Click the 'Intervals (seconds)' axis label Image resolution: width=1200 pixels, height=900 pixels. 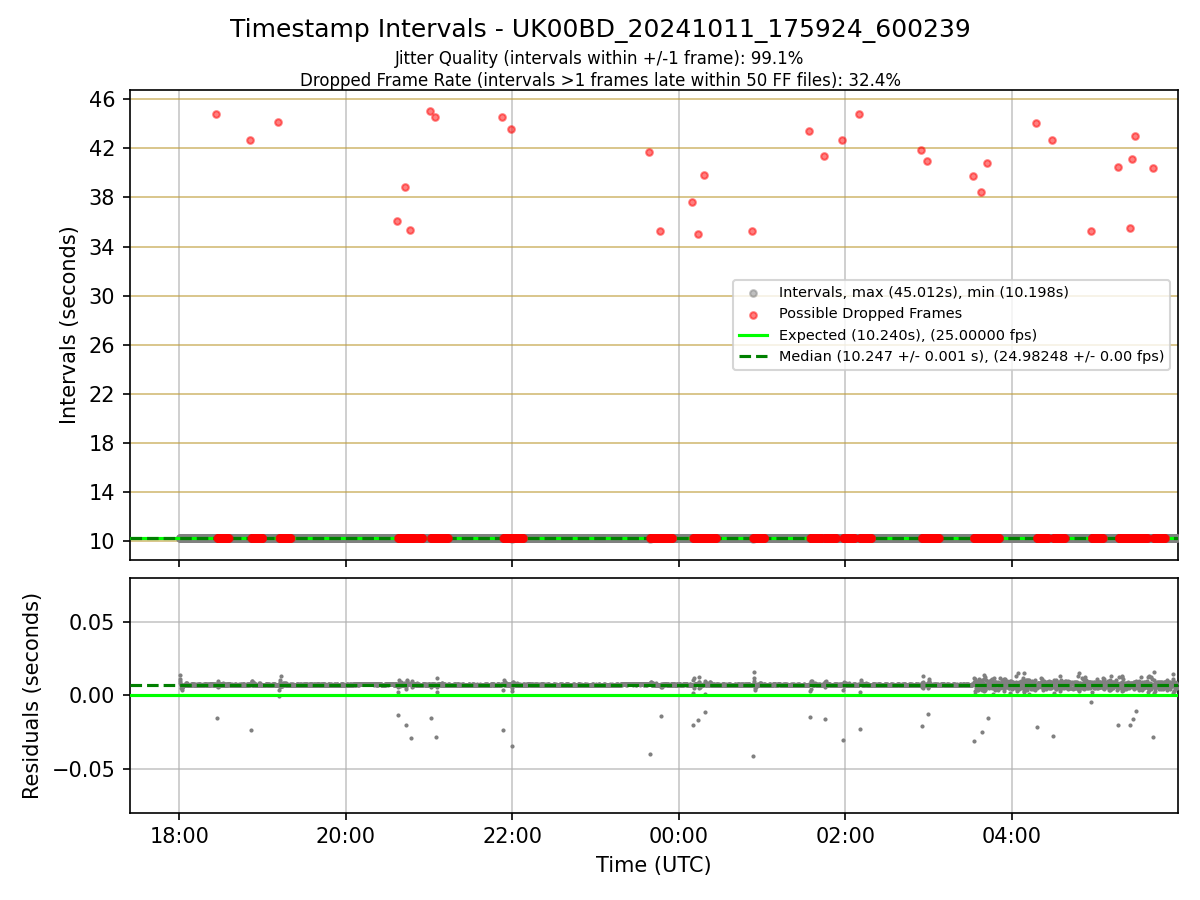coord(69,325)
